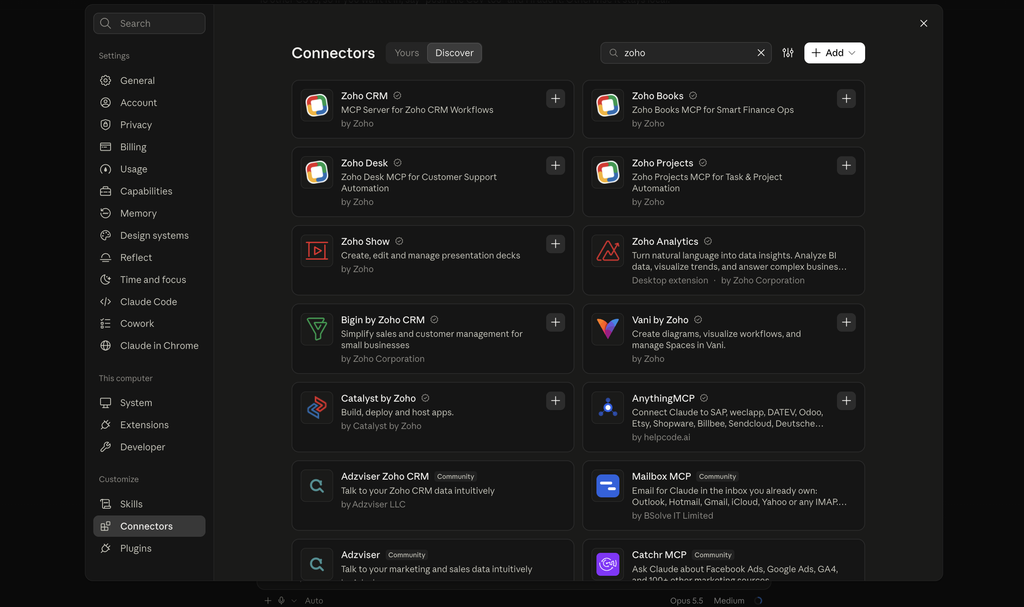Open the Reflect section
Screen dimensions: 1024x607
point(149,257)
